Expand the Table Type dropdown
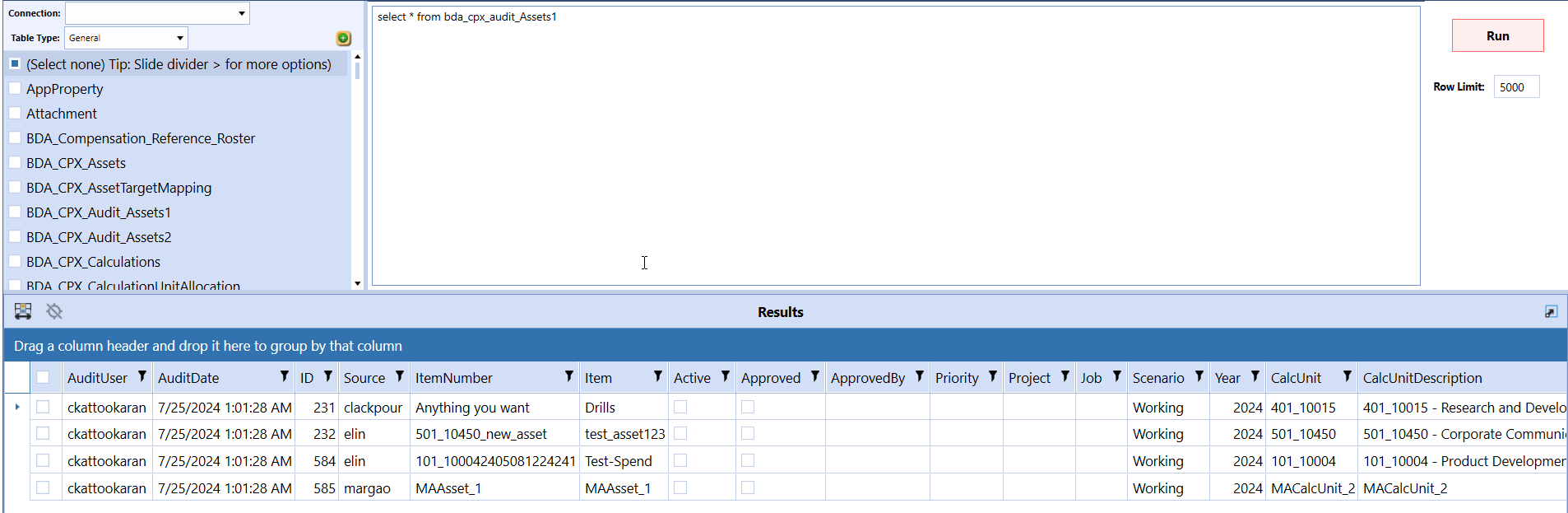Screen dimensions: 1568x513 coord(179,38)
